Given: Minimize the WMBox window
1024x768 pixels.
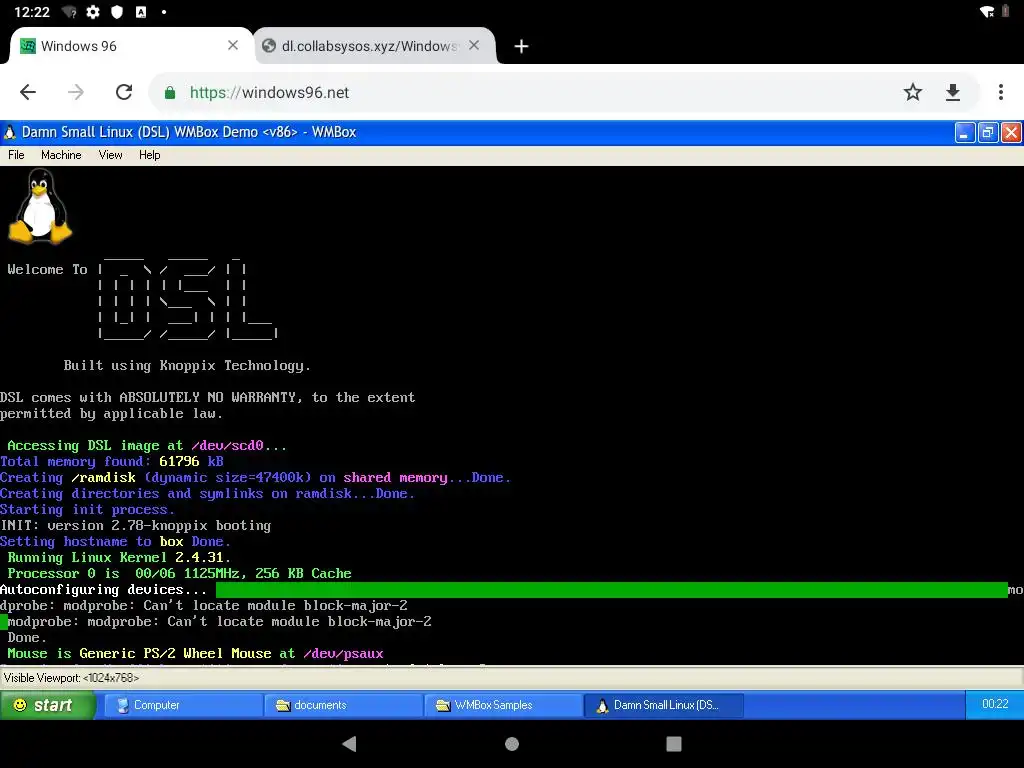Looking at the screenshot, I should (x=964, y=133).
